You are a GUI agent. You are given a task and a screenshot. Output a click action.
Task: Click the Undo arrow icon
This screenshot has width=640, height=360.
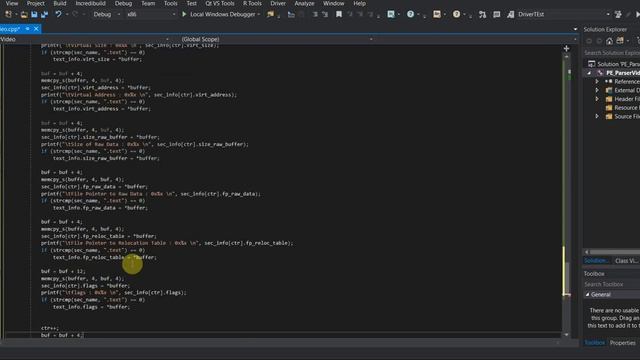coord(58,14)
